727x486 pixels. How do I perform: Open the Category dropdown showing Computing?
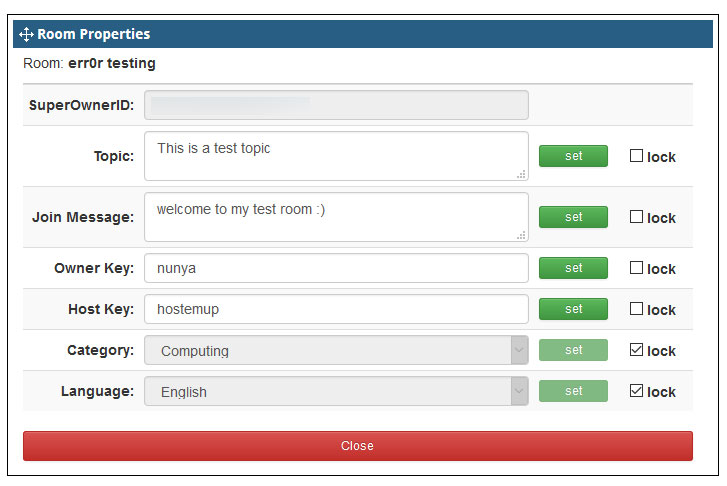tap(336, 350)
